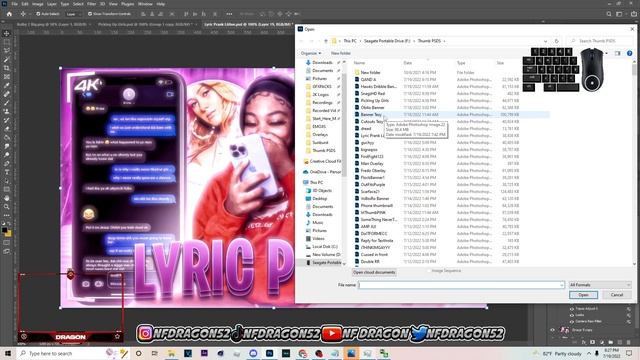Toggle the preview pane in Open dialog
Viewport: 640px width, 360px height.
(x=618, y=53)
